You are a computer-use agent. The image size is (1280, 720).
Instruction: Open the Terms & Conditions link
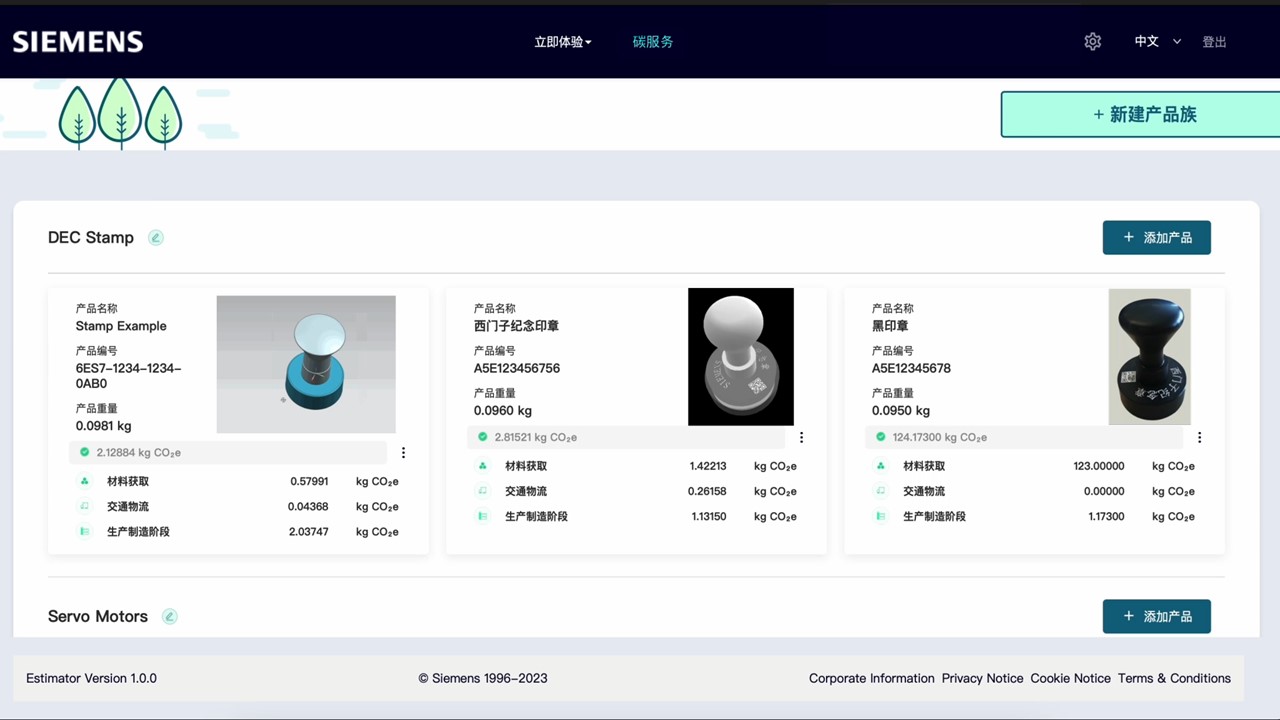click(x=1174, y=678)
